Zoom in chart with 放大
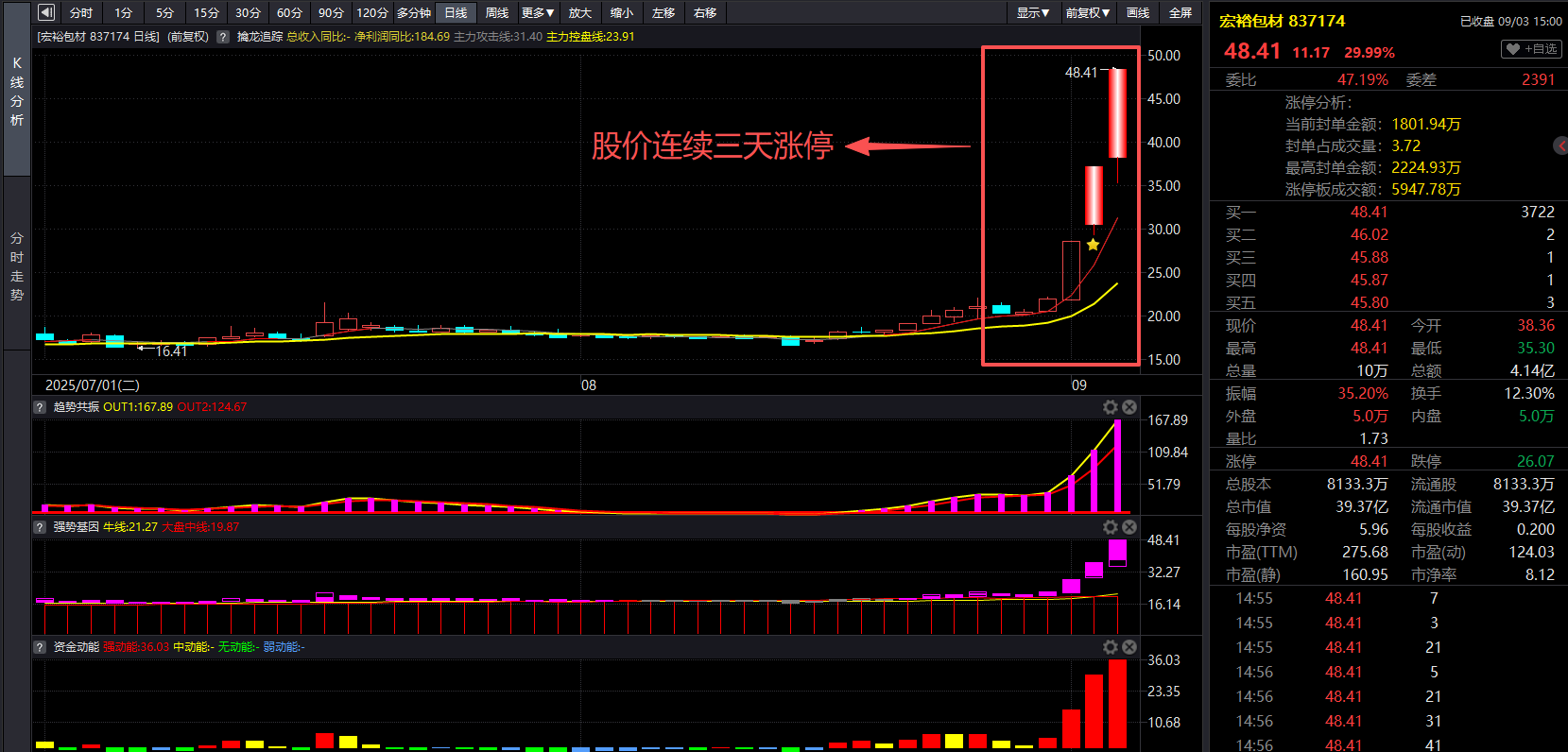Viewport: 1568px width, 752px height. (580, 12)
